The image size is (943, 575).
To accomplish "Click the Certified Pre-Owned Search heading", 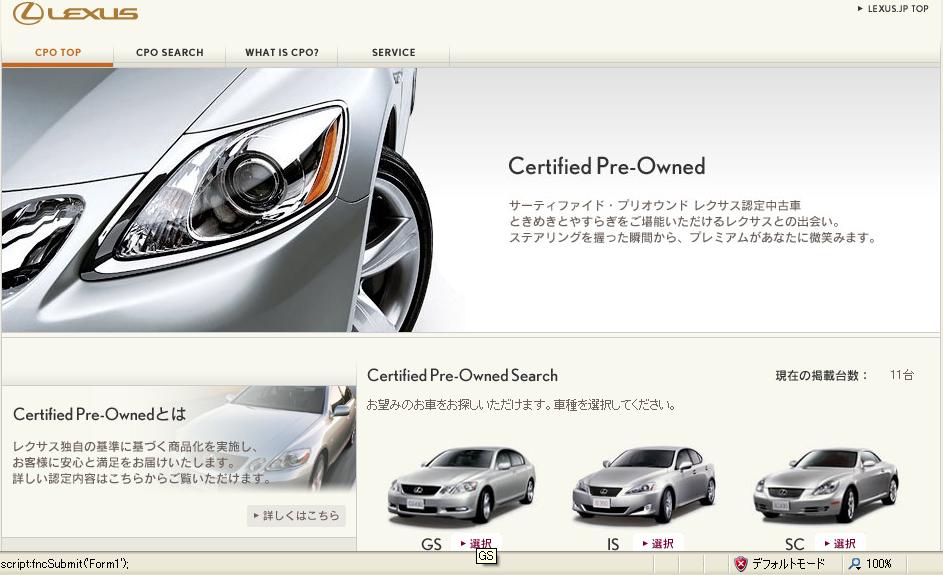I will coord(462,375).
